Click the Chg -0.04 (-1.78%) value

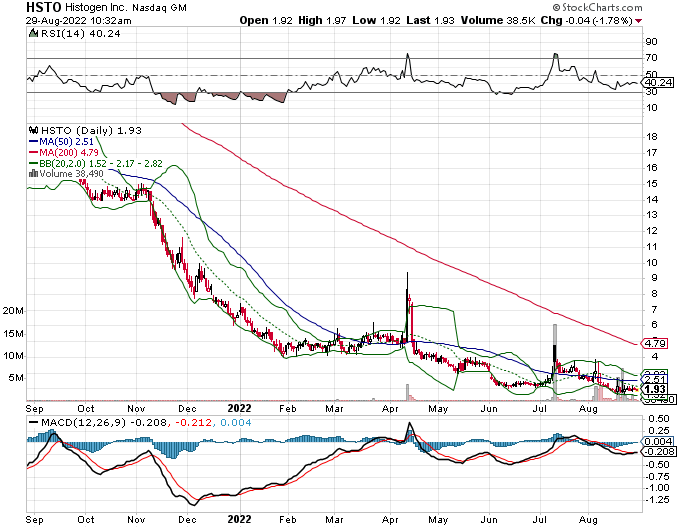pyautogui.click(x=587, y=20)
